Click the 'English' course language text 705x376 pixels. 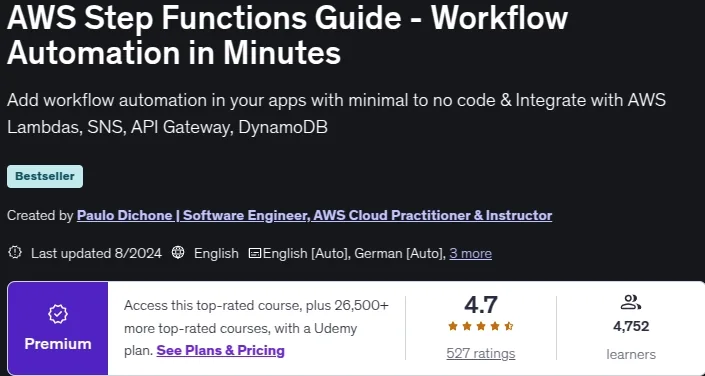coord(216,254)
